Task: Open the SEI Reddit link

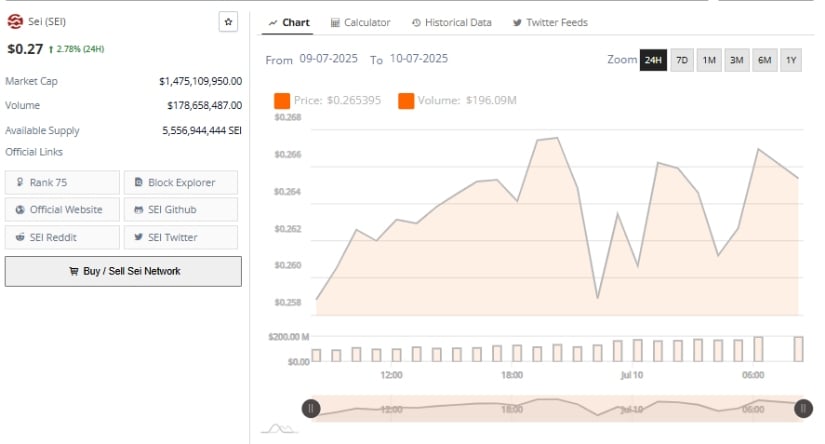Action: tap(63, 237)
